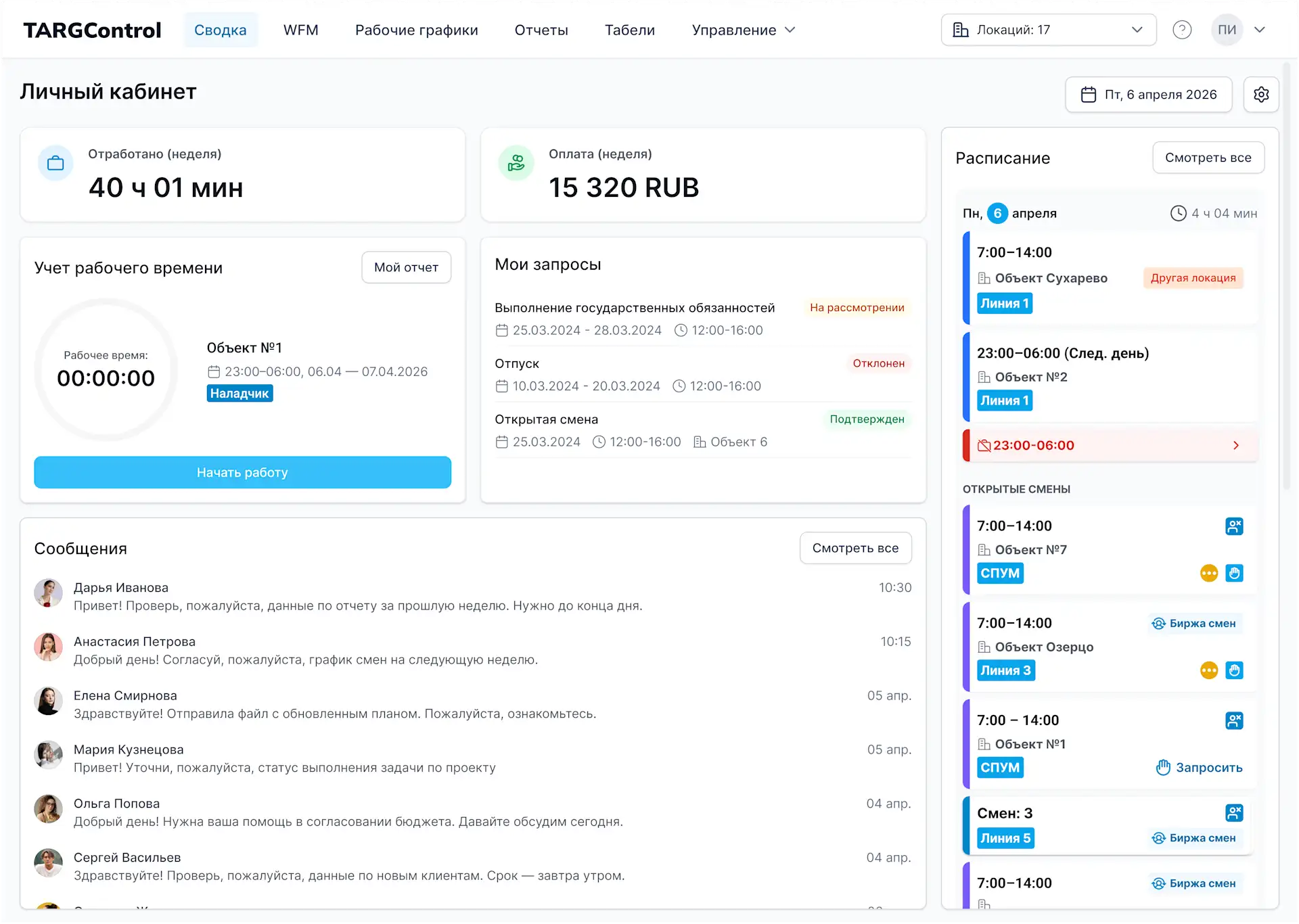Click Биржа смен on Смен: 3 card
Image resolution: width=1299 pixels, height=924 pixels.
(x=1194, y=838)
